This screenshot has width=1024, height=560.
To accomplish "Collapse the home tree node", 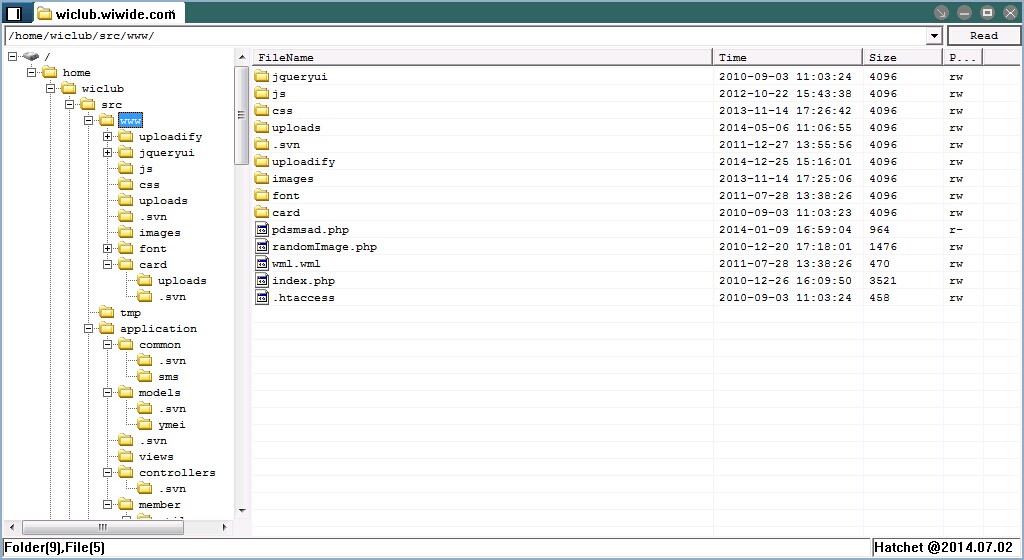I will tap(31, 72).
